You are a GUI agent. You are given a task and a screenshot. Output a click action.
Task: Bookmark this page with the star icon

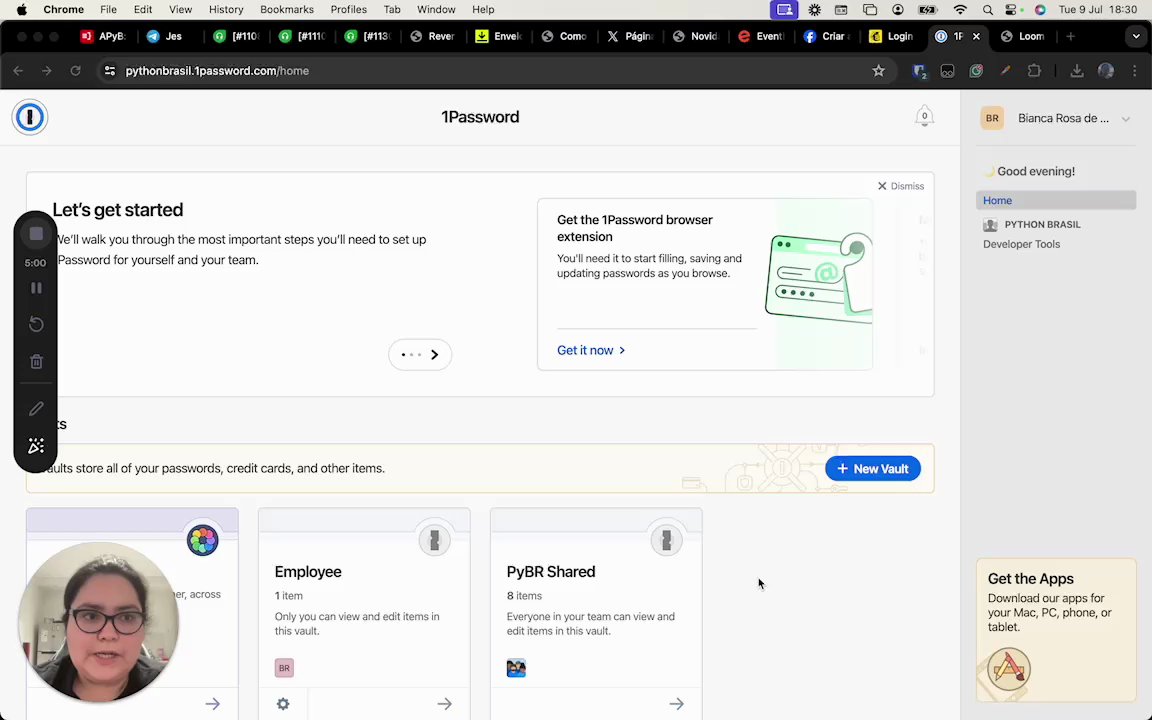click(x=879, y=71)
